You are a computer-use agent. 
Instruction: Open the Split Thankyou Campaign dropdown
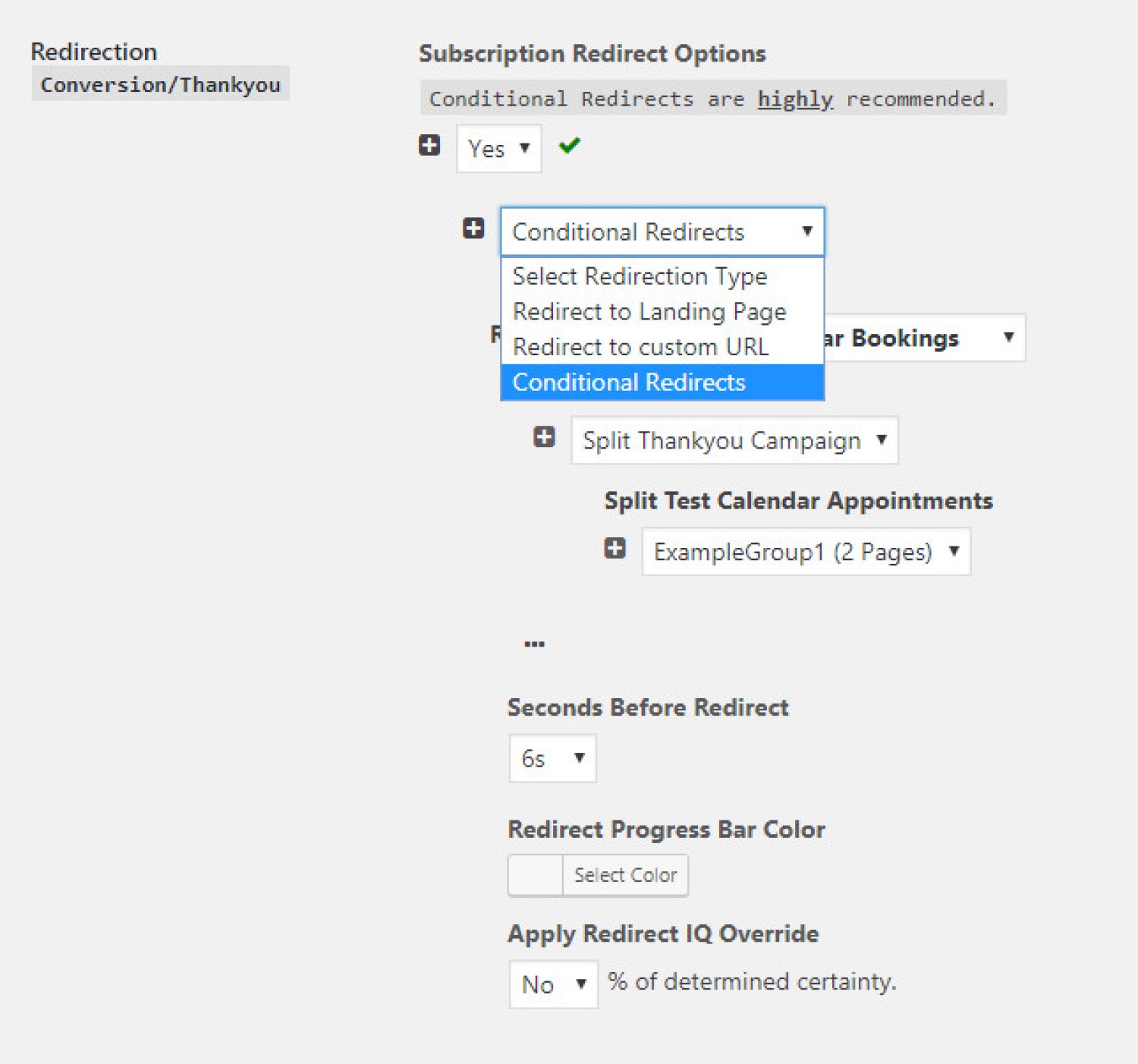[x=734, y=440]
